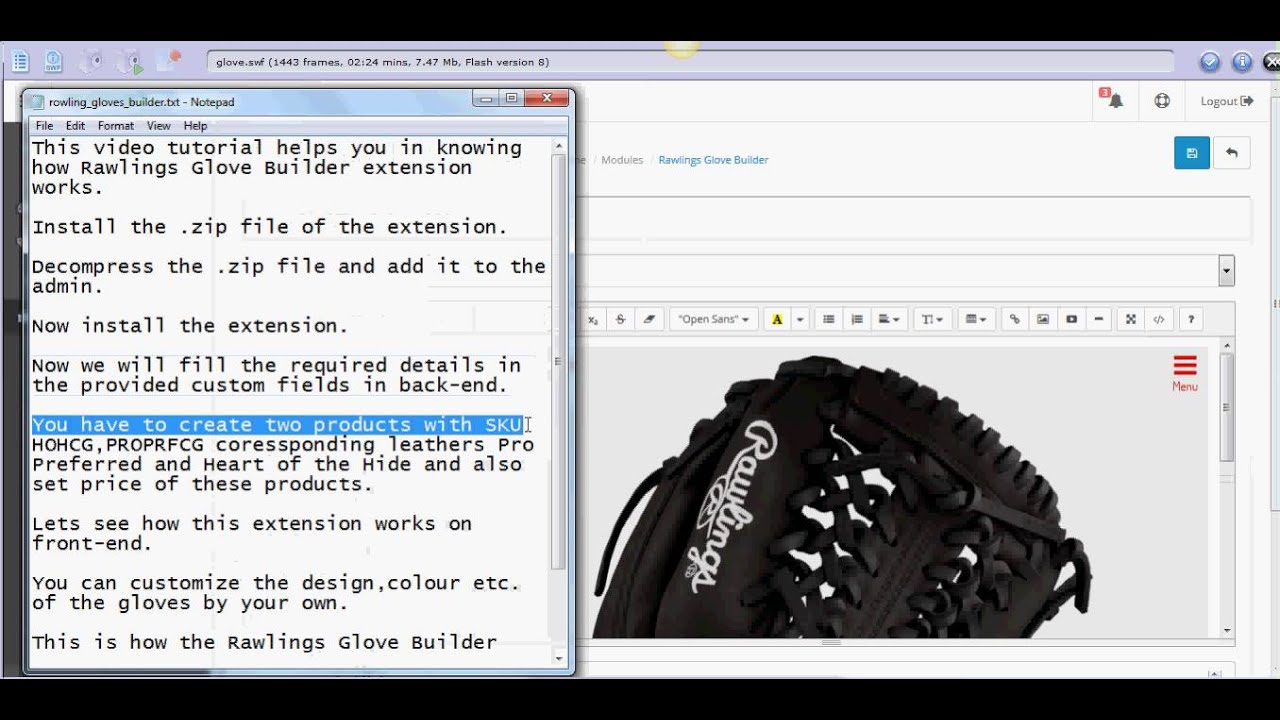The width and height of the screenshot is (1280, 720).
Task: Toggle code view in editor
Action: (1158, 319)
